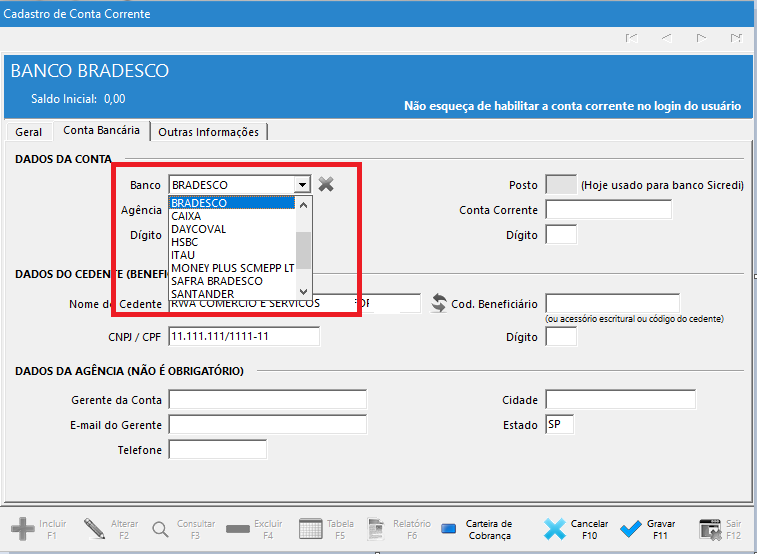Image resolution: width=757 pixels, height=554 pixels.
Task: Click the Dígito field under Cod. Beneficiário
Action: point(561,336)
